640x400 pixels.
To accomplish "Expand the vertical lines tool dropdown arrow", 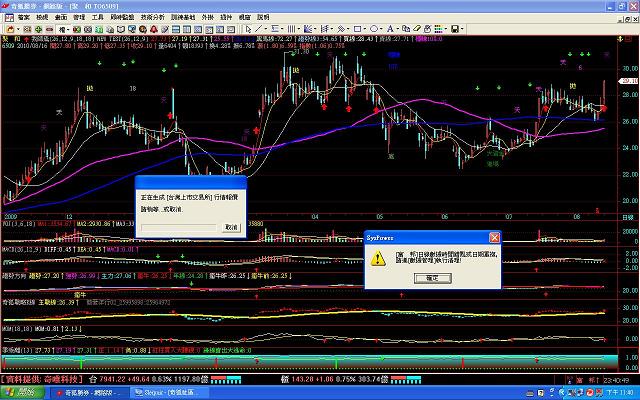I will 298,29.
